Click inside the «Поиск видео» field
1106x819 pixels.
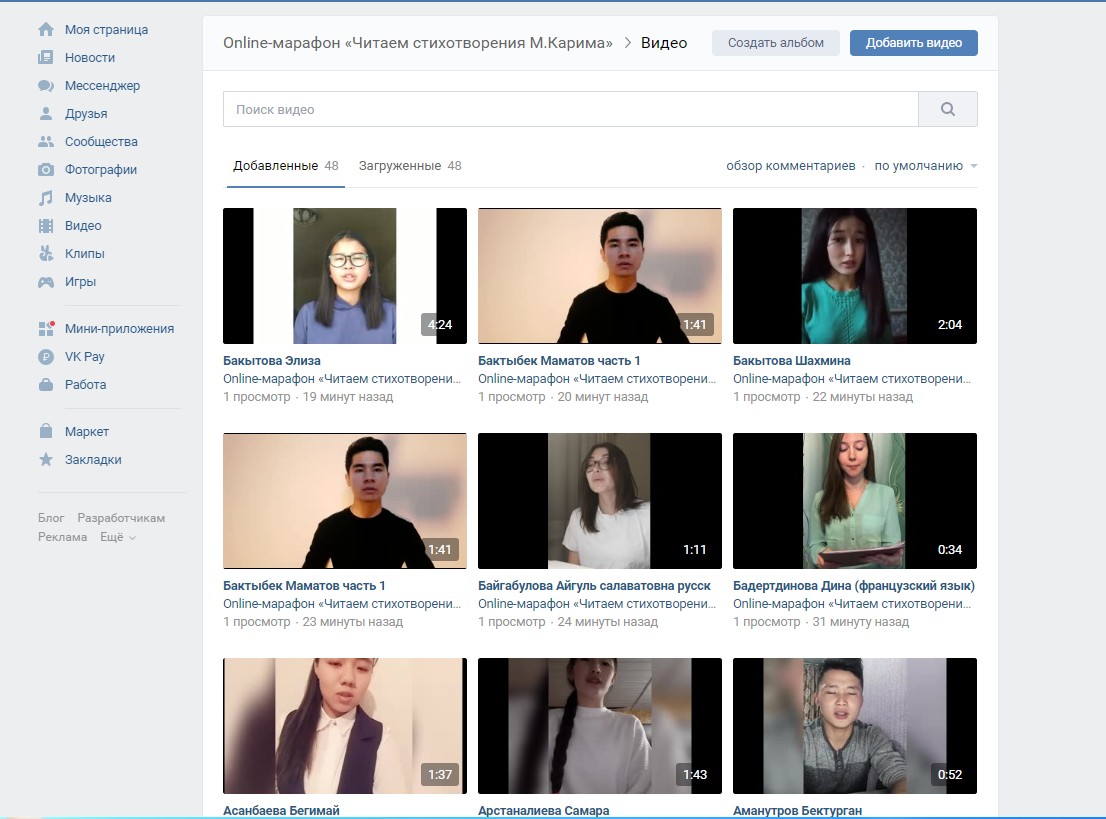click(x=570, y=110)
